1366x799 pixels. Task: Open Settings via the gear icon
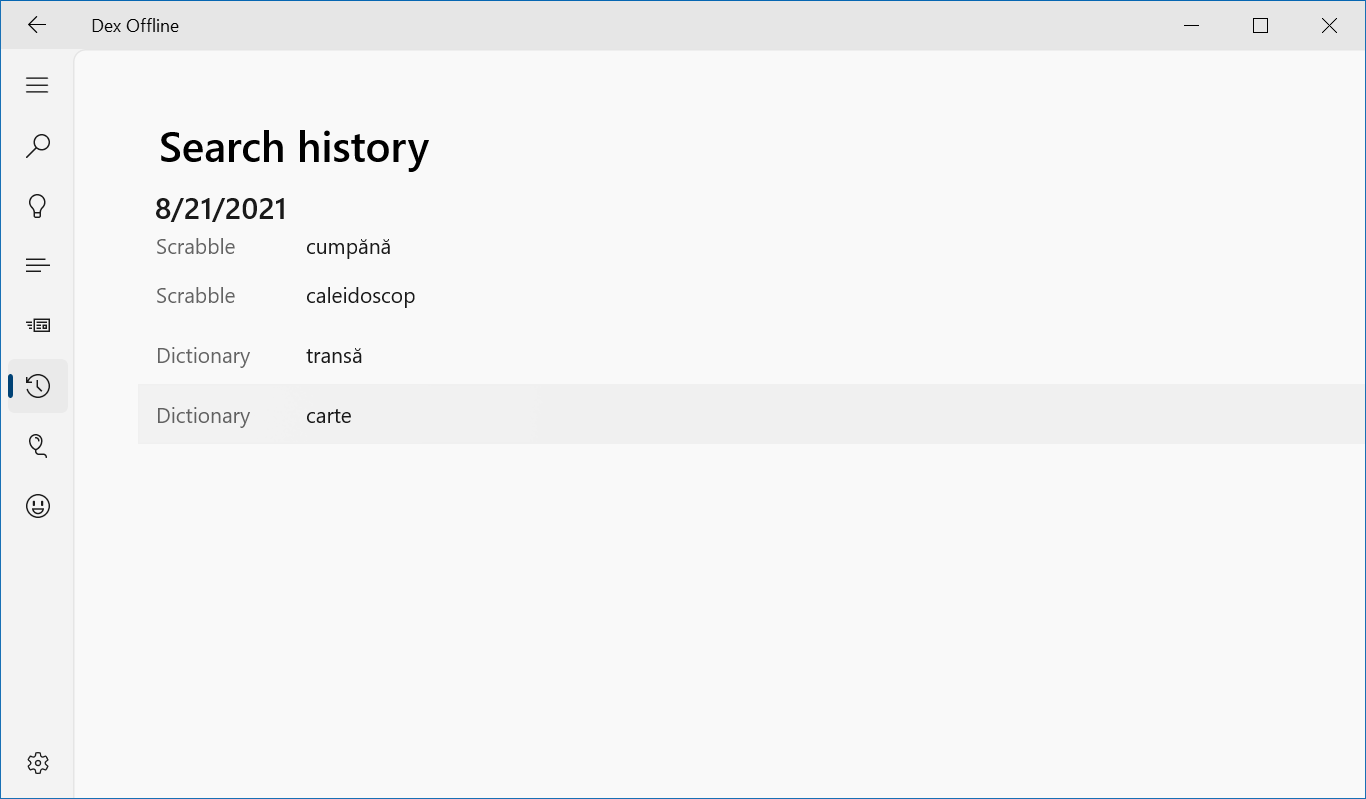(x=37, y=763)
